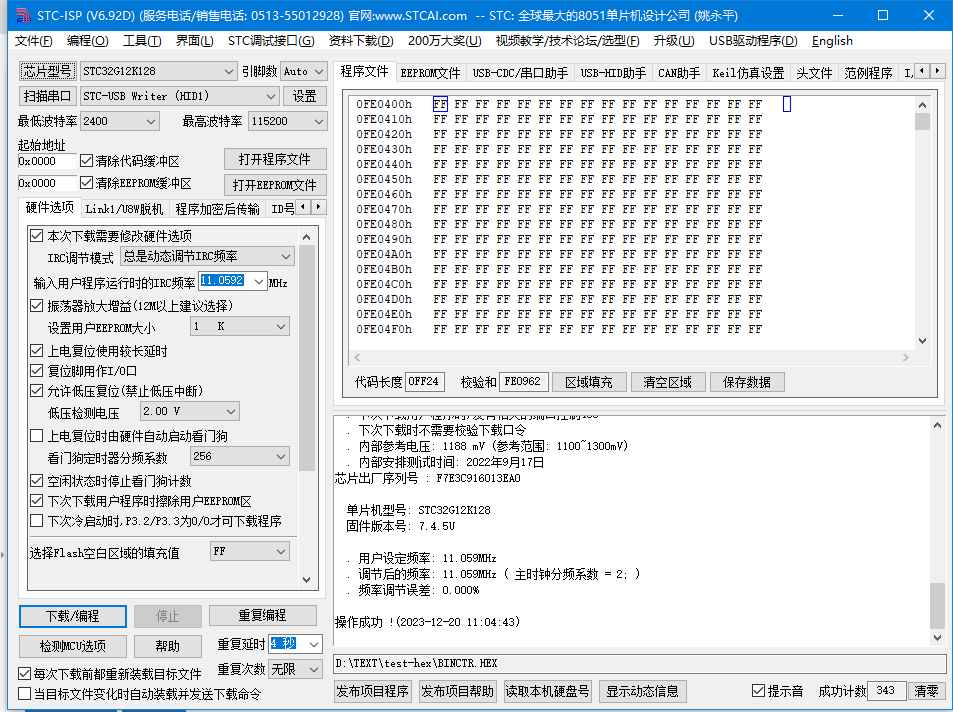The width and height of the screenshot is (953, 712).
Task: Toggle 复位脚用作I/O口 checkbox
Action: [36, 370]
